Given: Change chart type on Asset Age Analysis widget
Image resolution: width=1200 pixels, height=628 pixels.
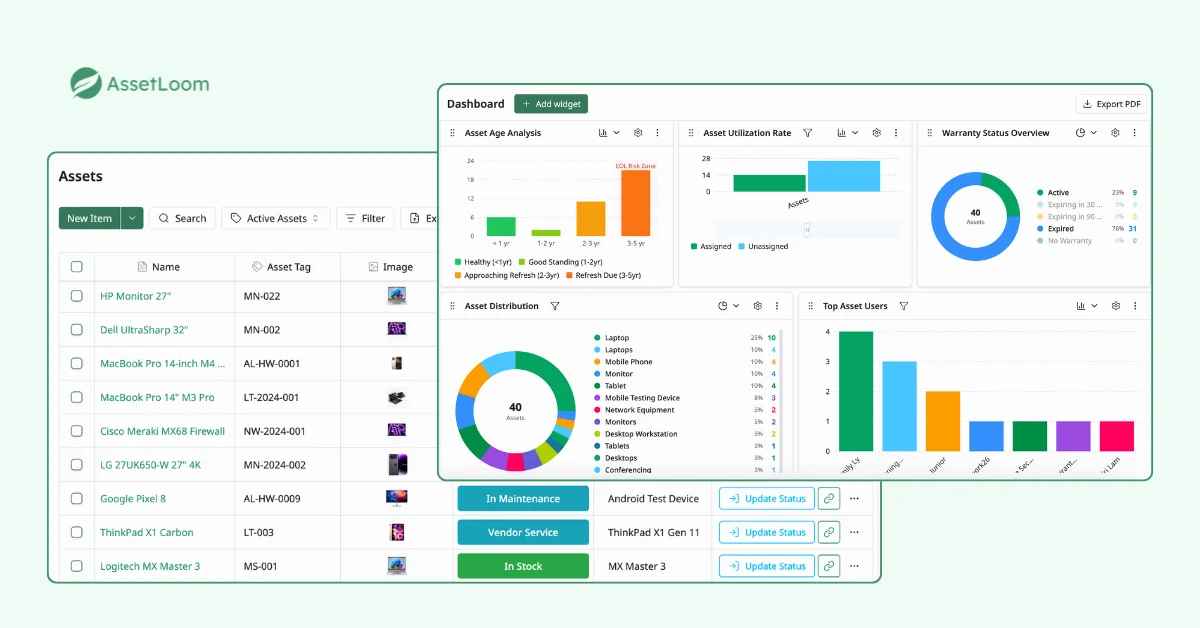Looking at the screenshot, I should click(x=609, y=133).
